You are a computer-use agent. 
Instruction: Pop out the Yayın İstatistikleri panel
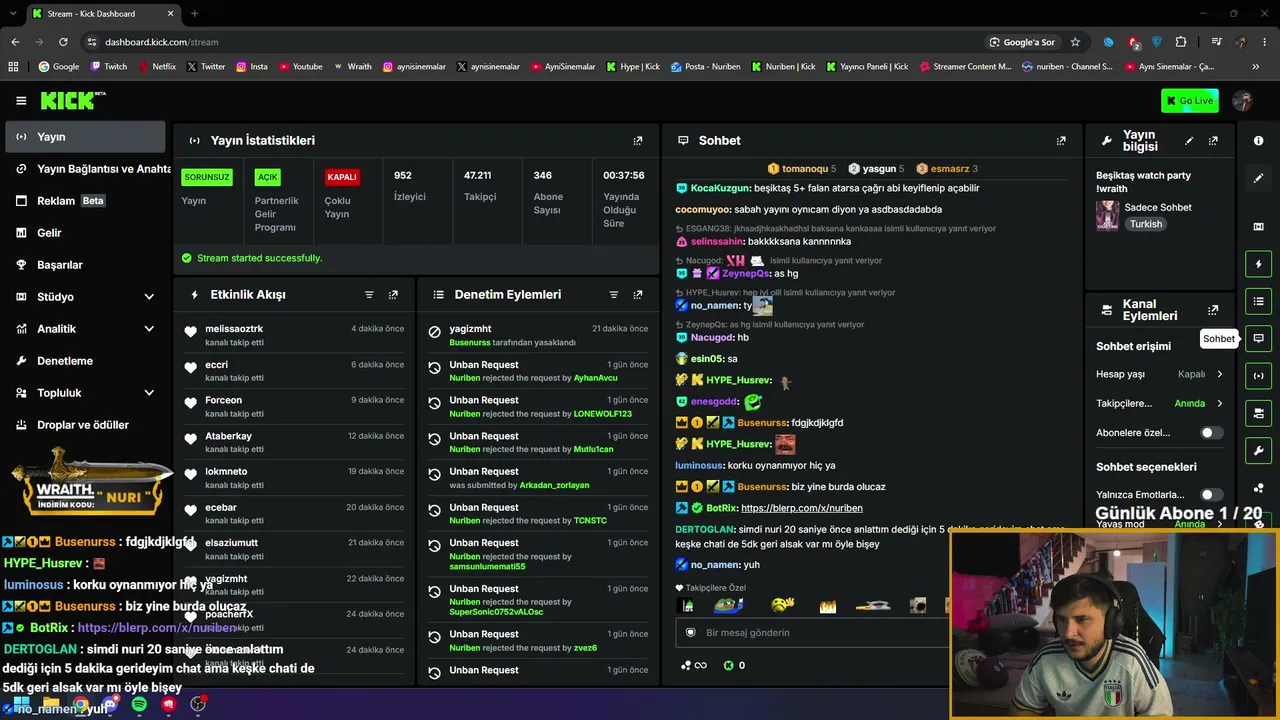(x=638, y=141)
